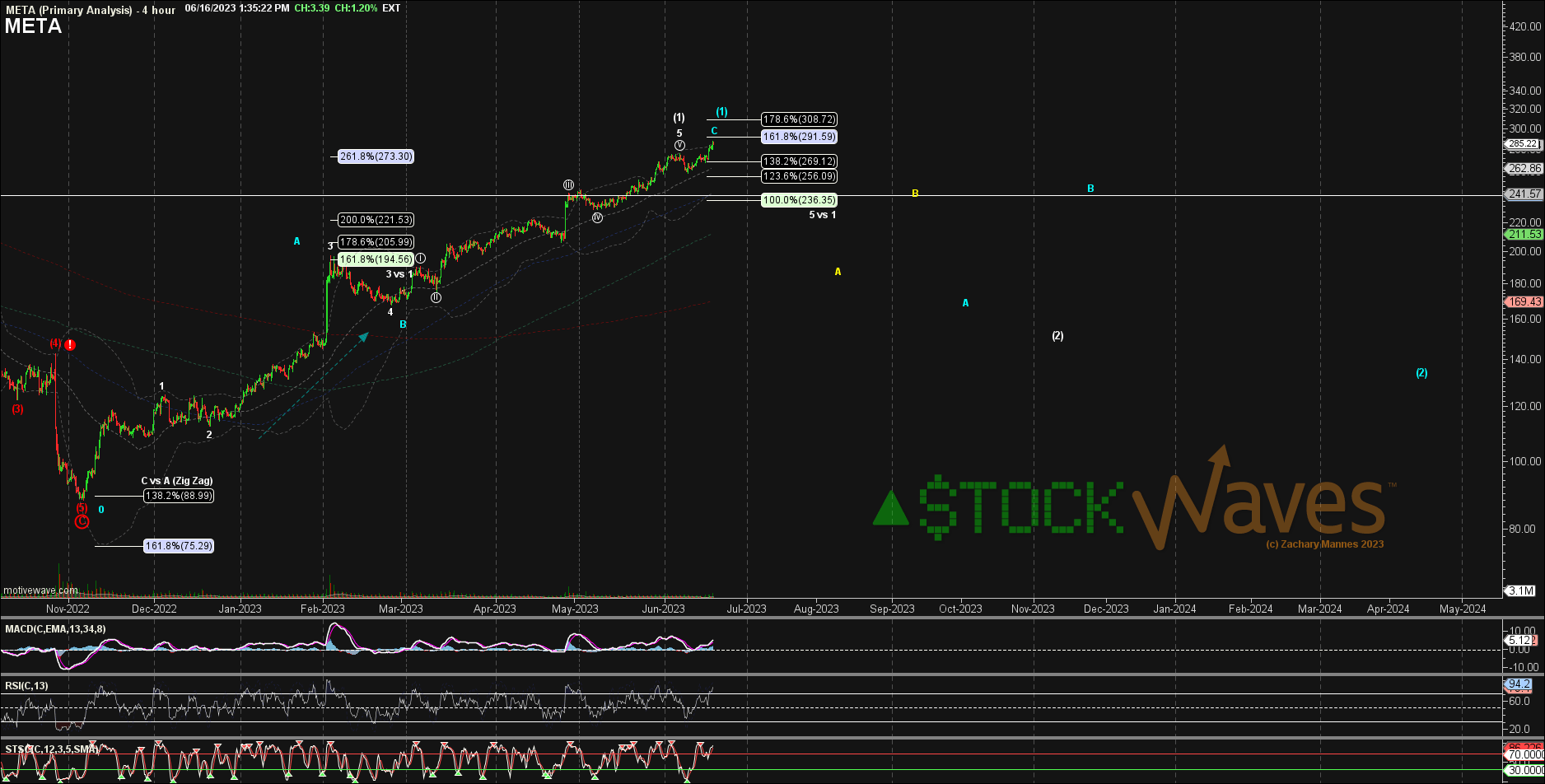Click the MACD(C,EMA,13,34,8) indicator label
1545x784 pixels.
pos(55,629)
